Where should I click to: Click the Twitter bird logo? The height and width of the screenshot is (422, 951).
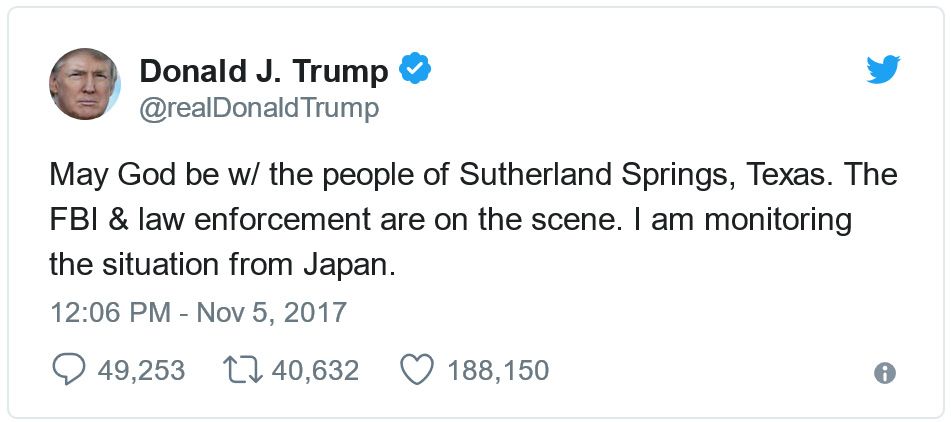(x=883, y=70)
